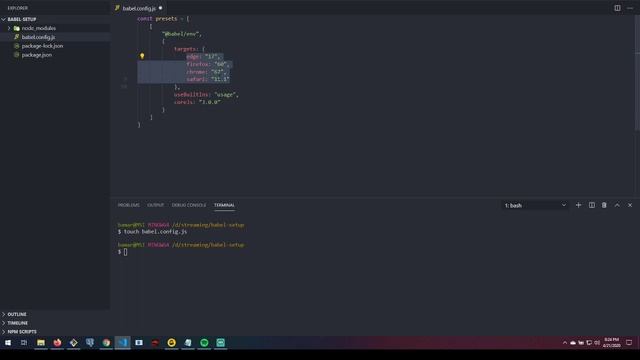
Task: Open the Windows Start menu
Action: click(x=8, y=342)
